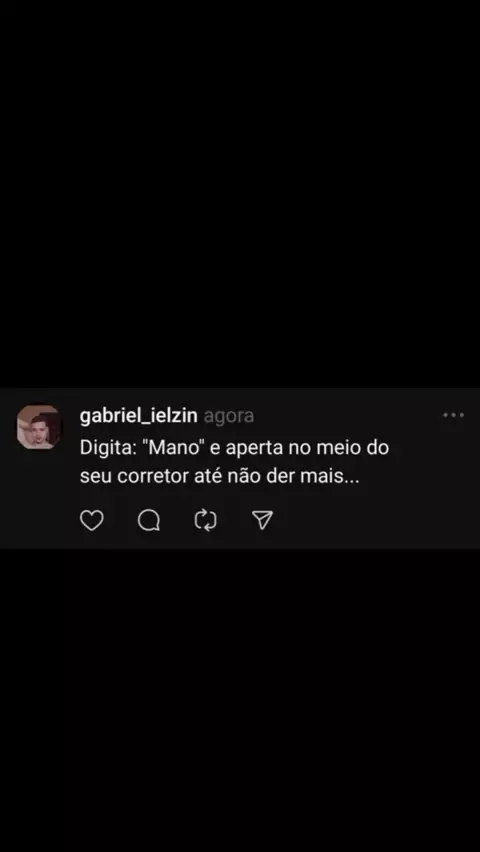Click the word "Digita:" at the post start
The height and width of the screenshot is (852, 480).
click(111, 449)
